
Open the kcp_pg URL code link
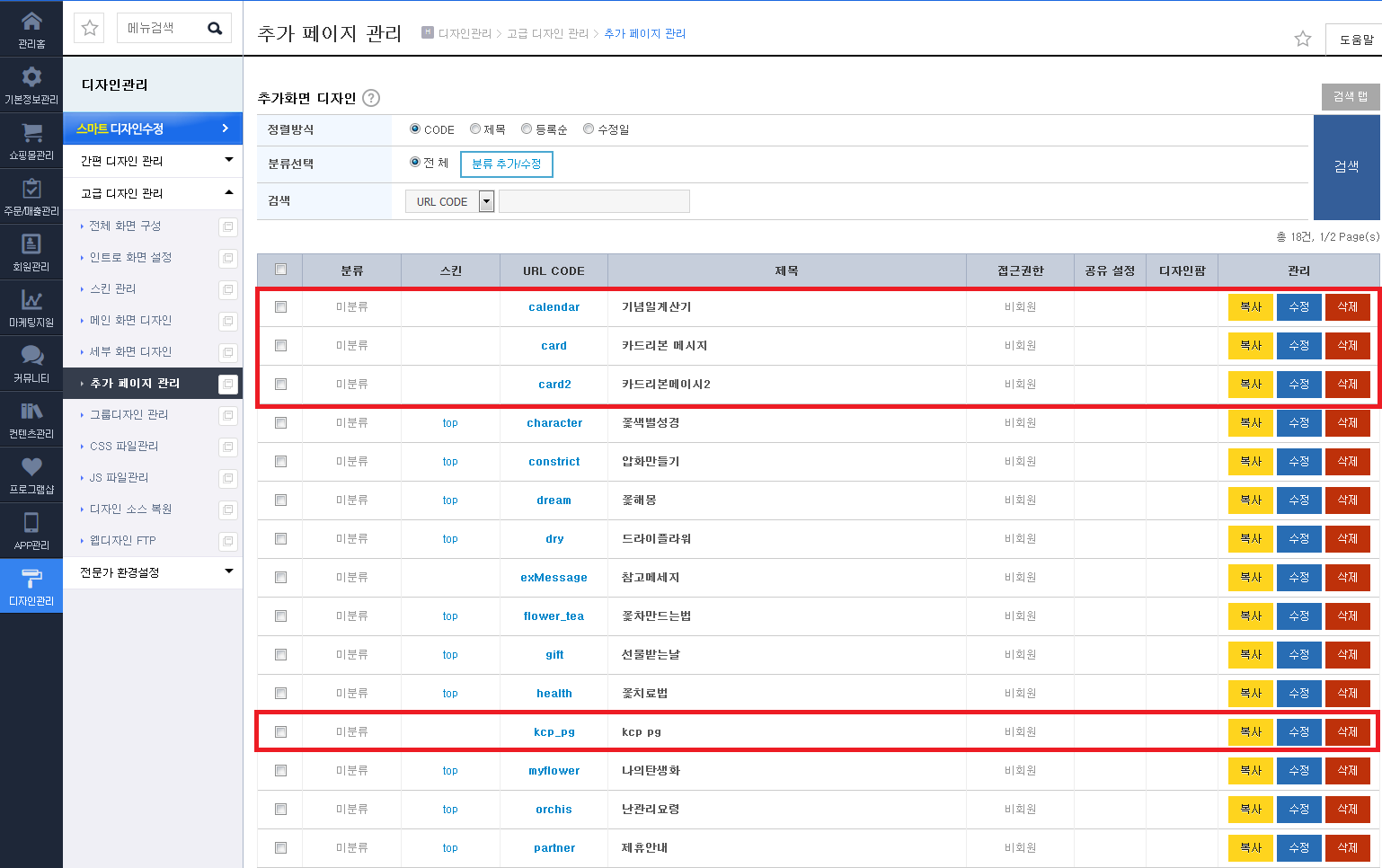coord(554,731)
